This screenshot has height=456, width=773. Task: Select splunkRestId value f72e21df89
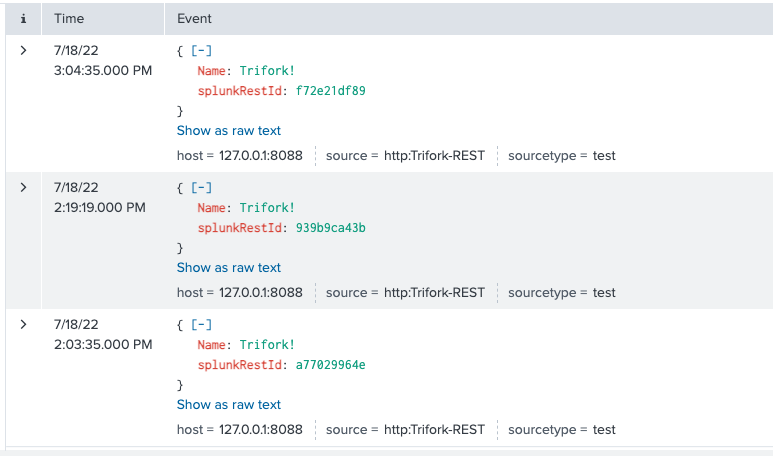tap(330, 91)
